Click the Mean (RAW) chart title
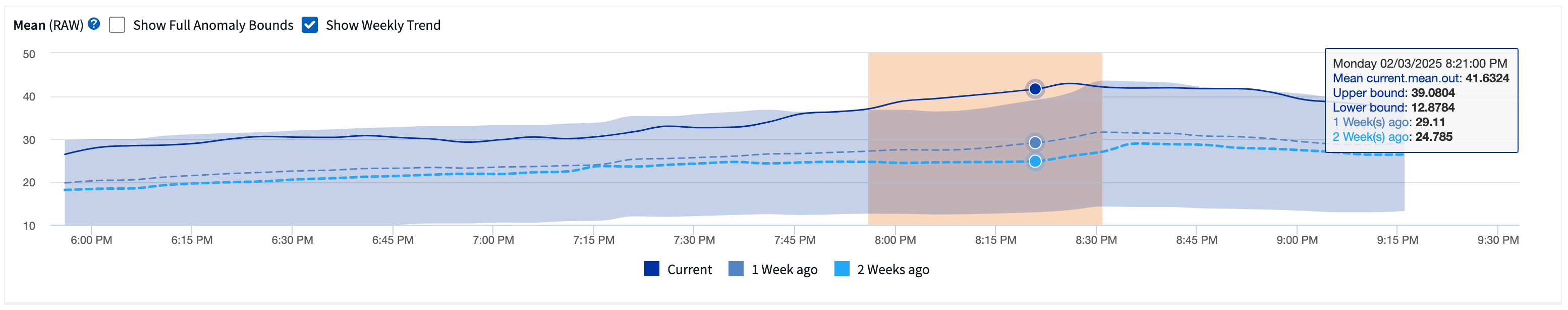1568x310 pixels. click(x=48, y=25)
